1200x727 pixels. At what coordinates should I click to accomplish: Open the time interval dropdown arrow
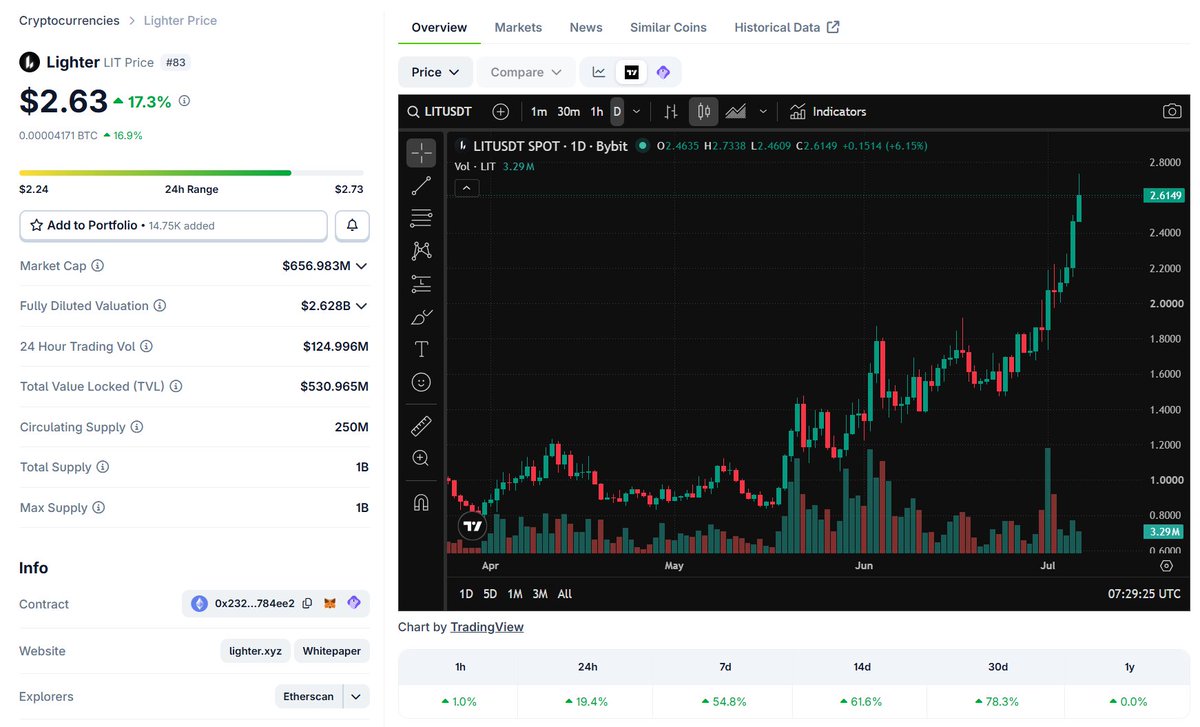click(637, 111)
